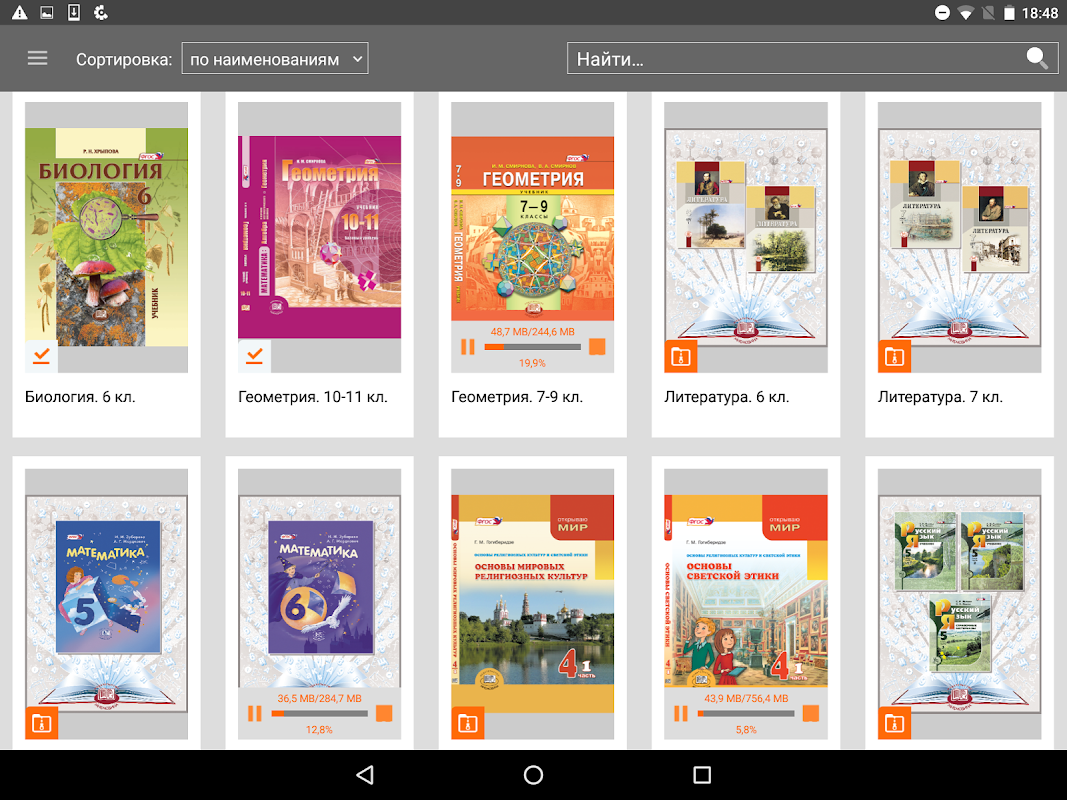Tap the magnifying glass search icon
The width and height of the screenshot is (1067, 800).
[1037, 59]
